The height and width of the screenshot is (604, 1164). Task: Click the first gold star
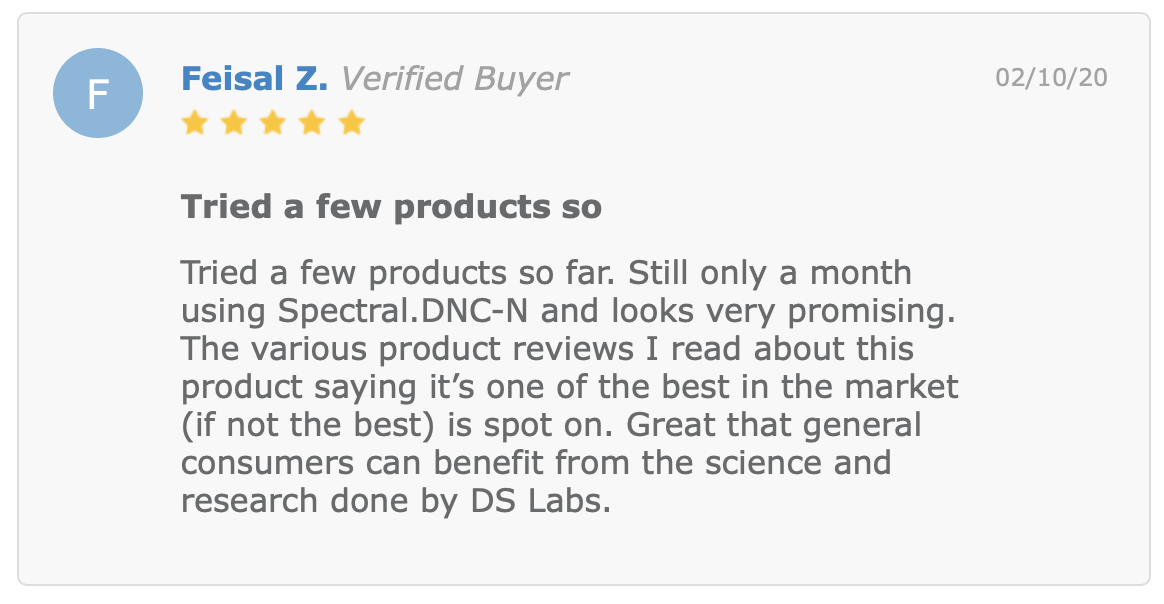coord(194,122)
